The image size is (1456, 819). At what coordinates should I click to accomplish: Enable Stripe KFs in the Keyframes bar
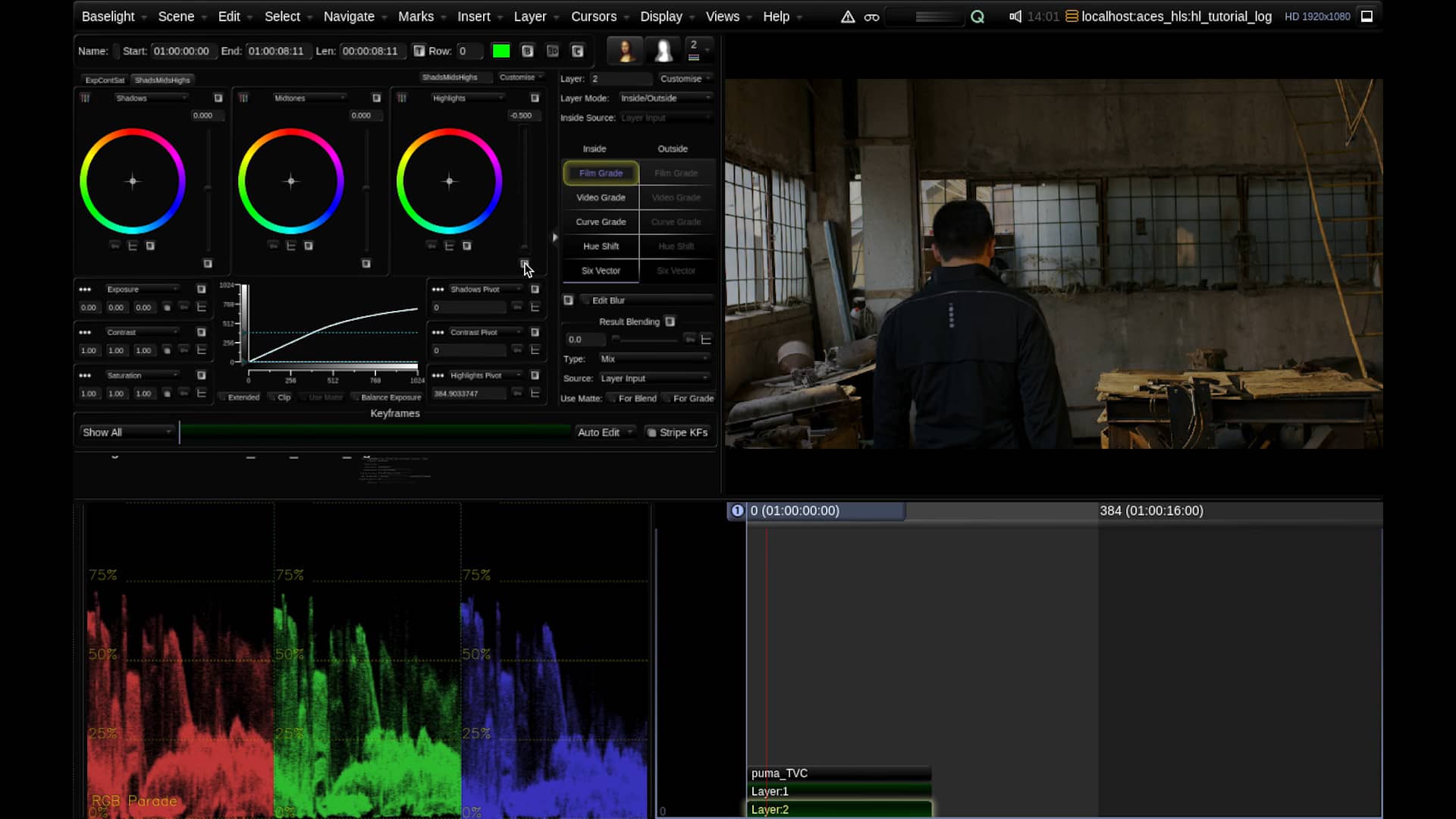point(677,432)
